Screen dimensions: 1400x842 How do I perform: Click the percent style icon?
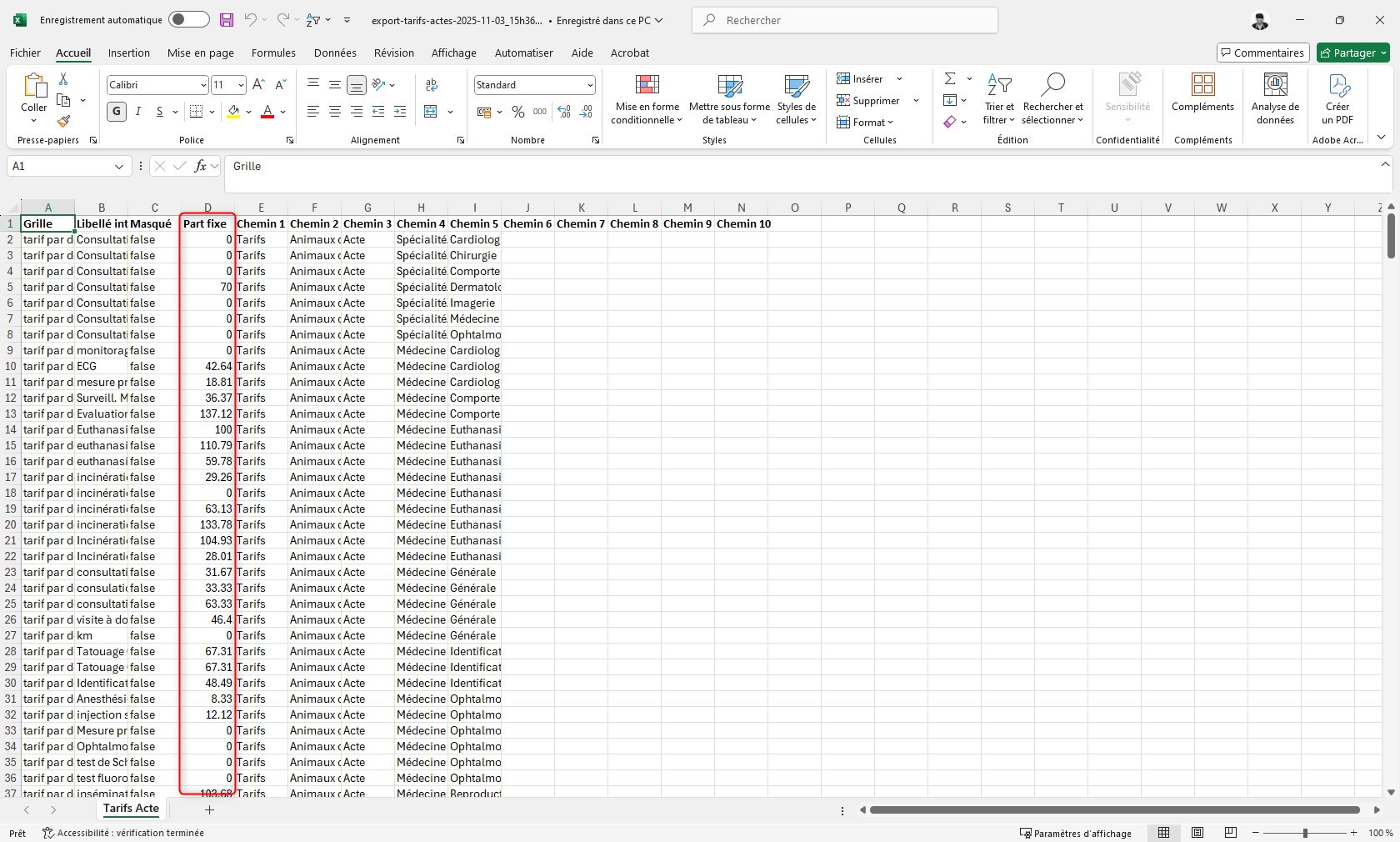click(x=518, y=112)
